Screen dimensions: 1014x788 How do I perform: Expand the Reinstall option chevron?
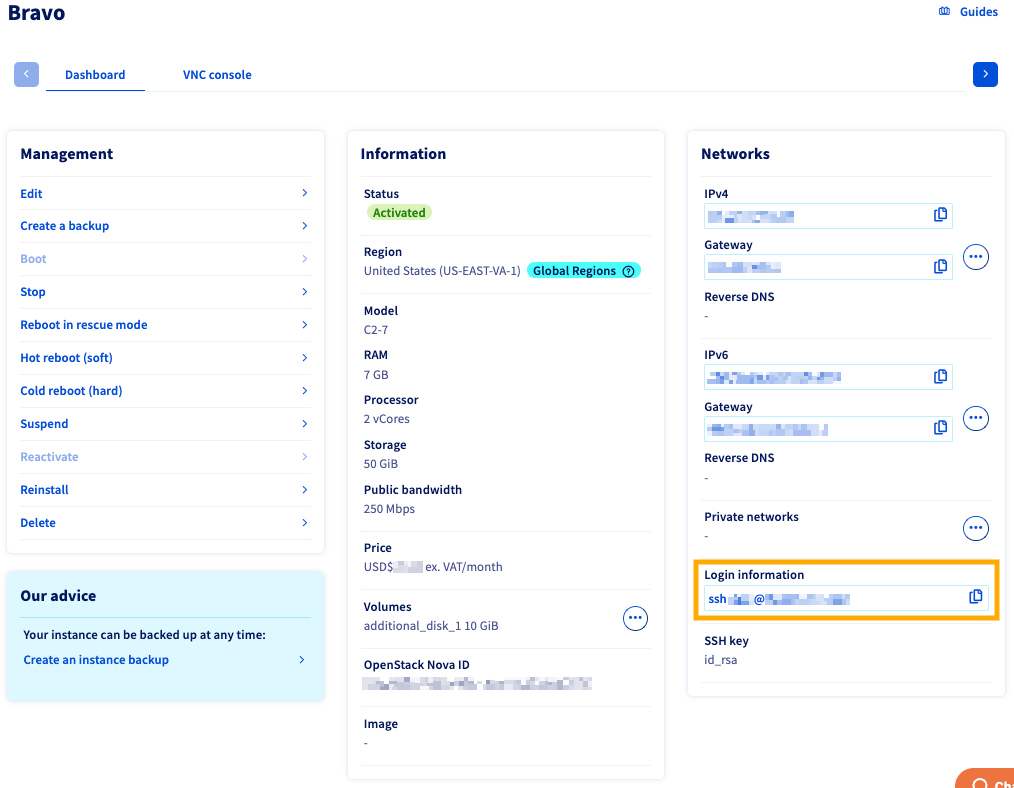coord(304,490)
